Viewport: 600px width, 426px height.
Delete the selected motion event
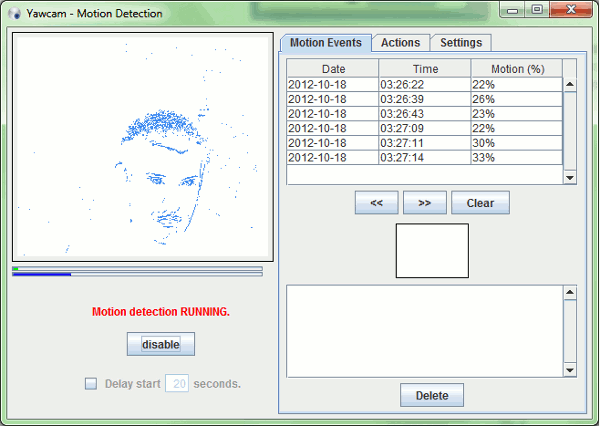tap(432, 396)
